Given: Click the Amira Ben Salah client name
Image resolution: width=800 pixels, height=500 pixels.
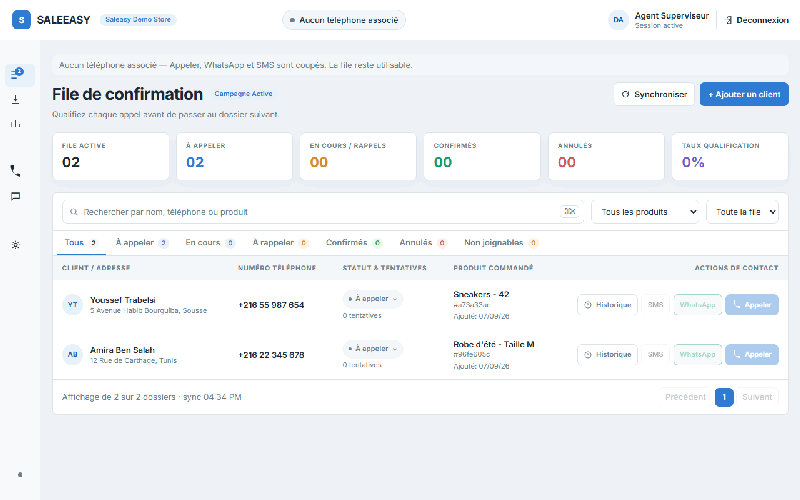Looking at the screenshot, I should point(122,350).
